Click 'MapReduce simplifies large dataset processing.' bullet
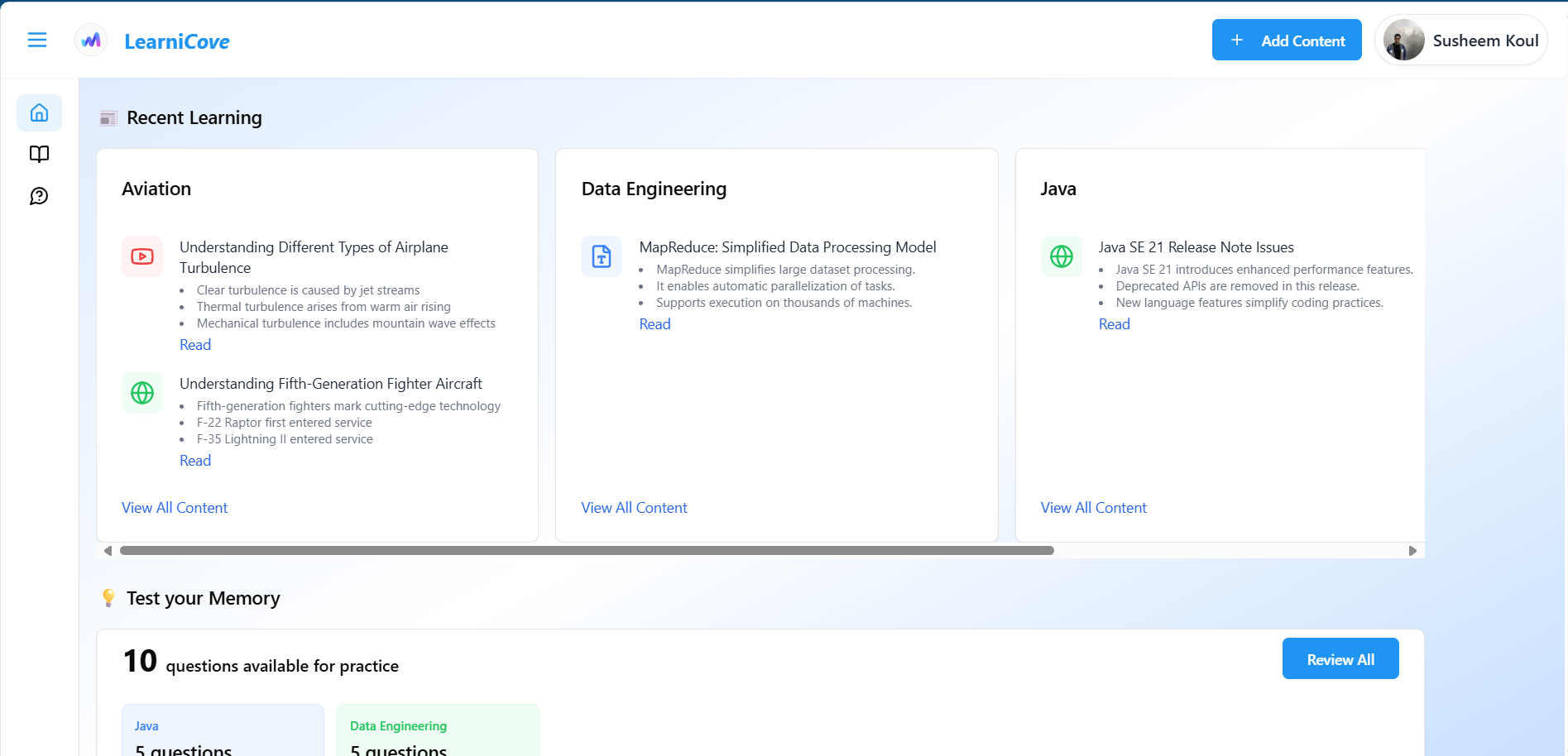 785,270
